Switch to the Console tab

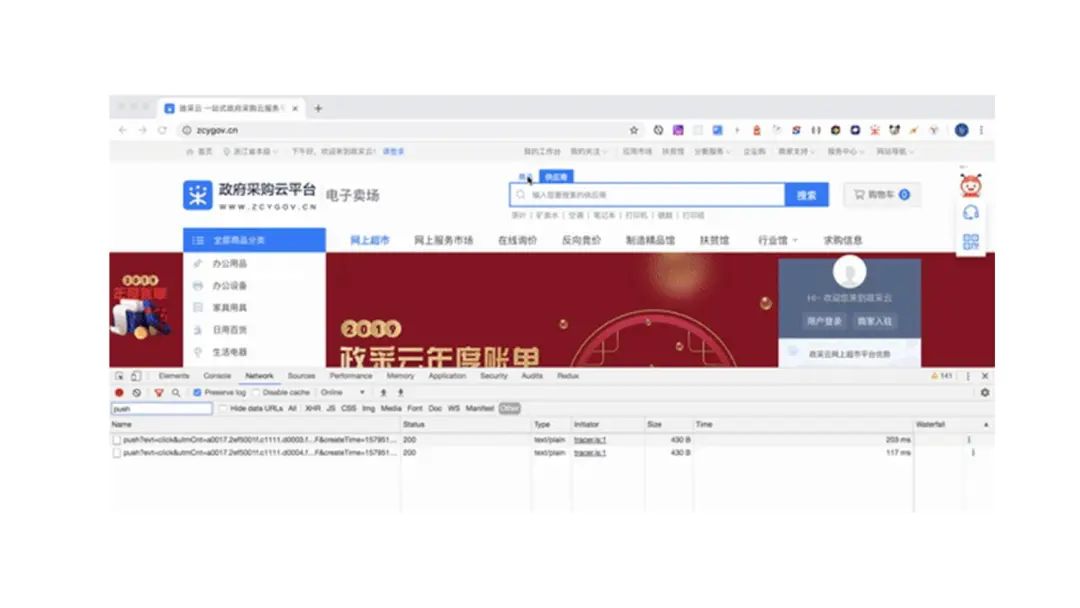click(217, 376)
